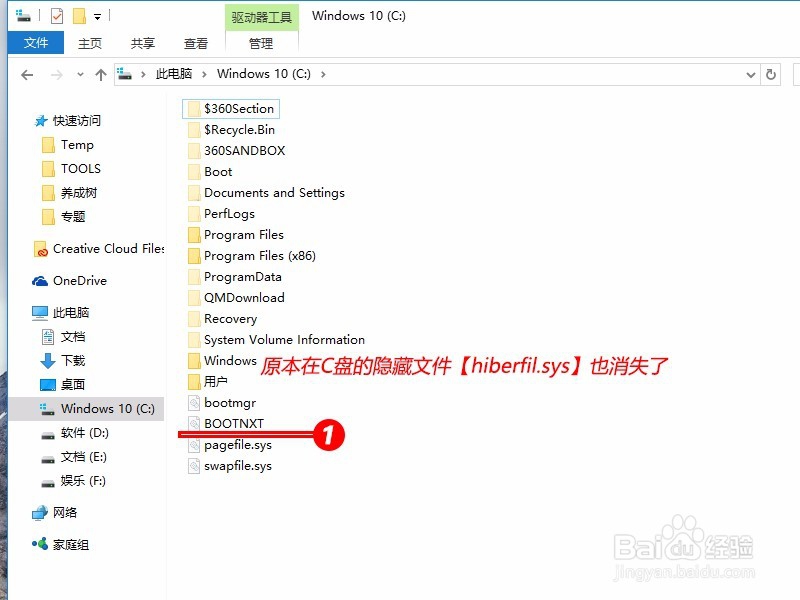The image size is (800, 600).
Task: Open the address bar history dropdown
Action: tap(751, 74)
